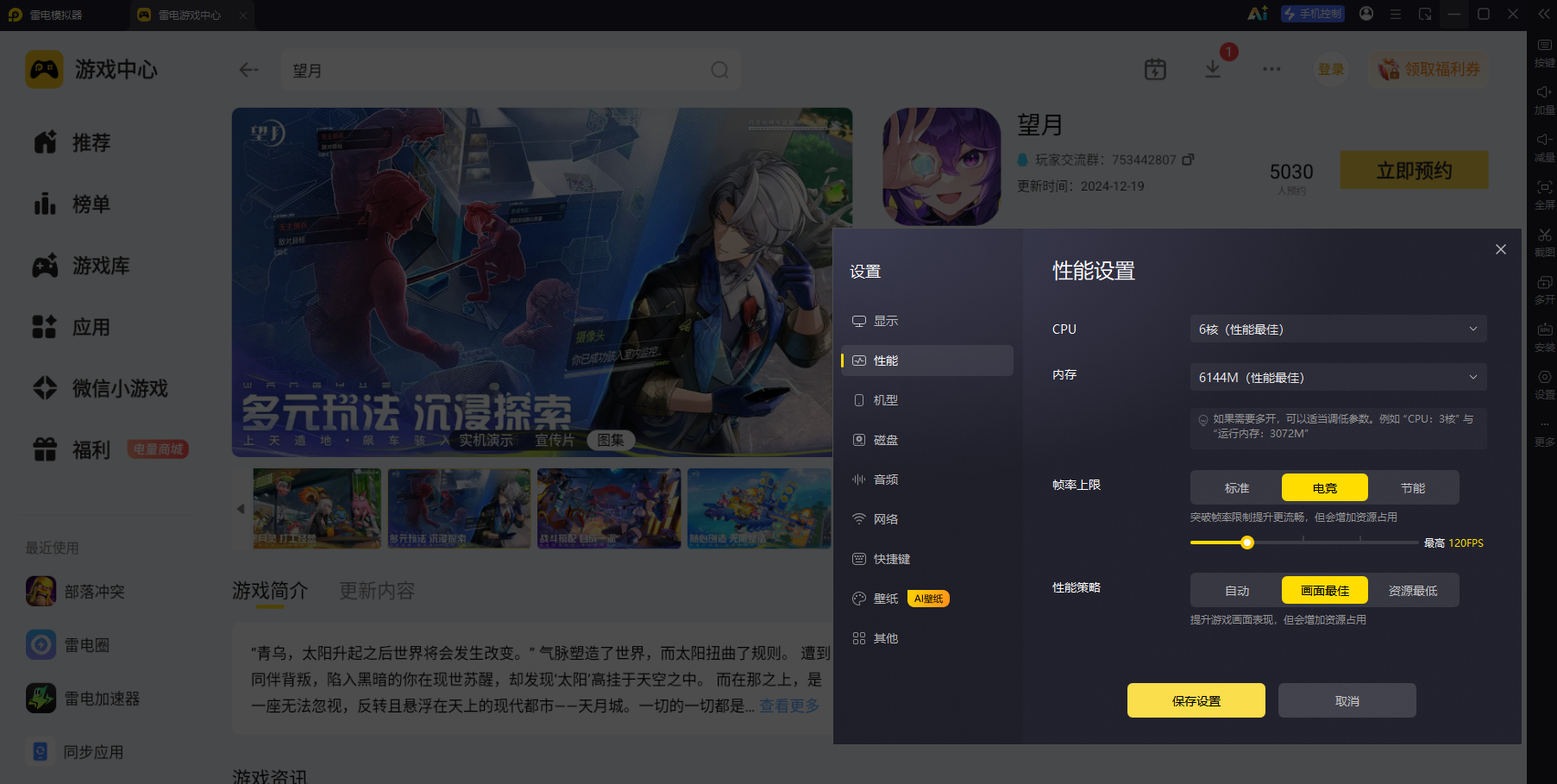The image size is (1557, 784).
Task: Switch to the 更新内容 tab
Action: (x=377, y=591)
